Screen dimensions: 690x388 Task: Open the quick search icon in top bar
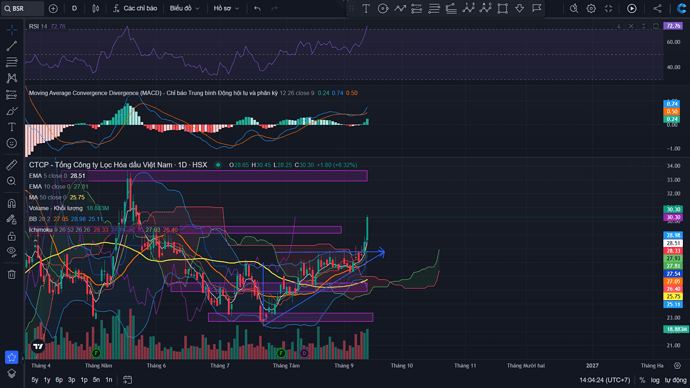coord(574,8)
